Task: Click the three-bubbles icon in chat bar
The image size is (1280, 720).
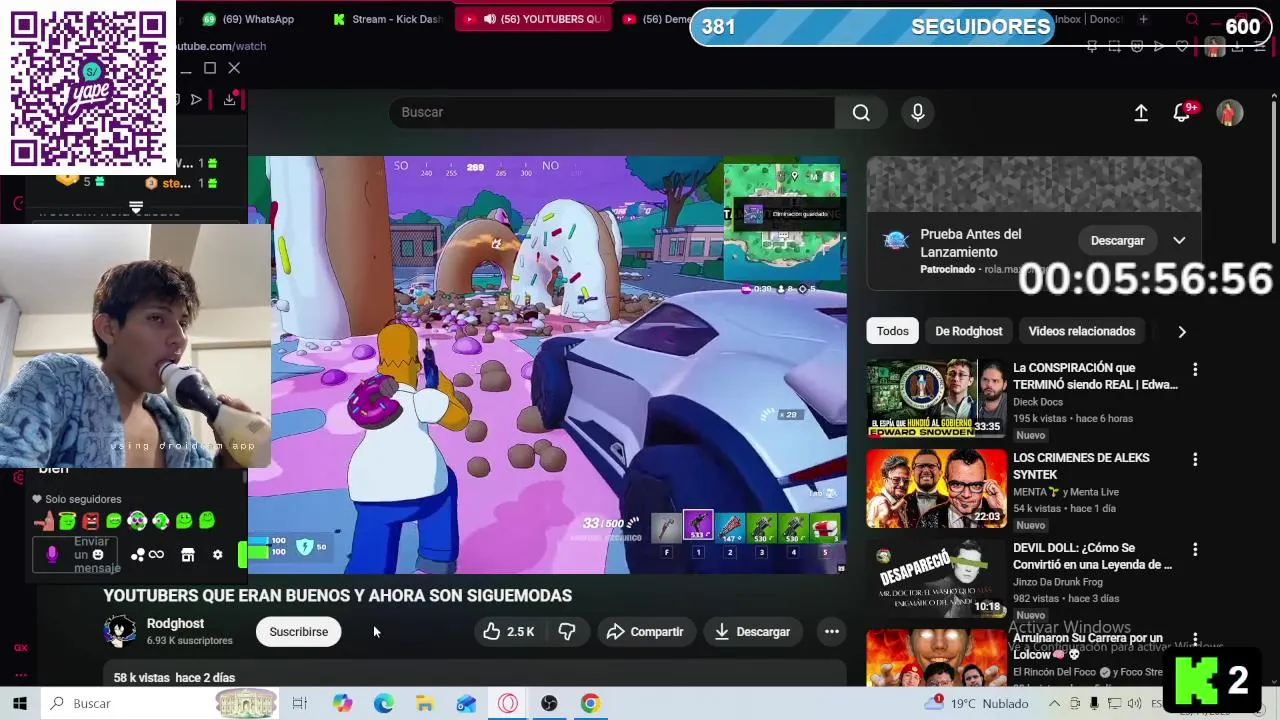Action: tap(138, 555)
